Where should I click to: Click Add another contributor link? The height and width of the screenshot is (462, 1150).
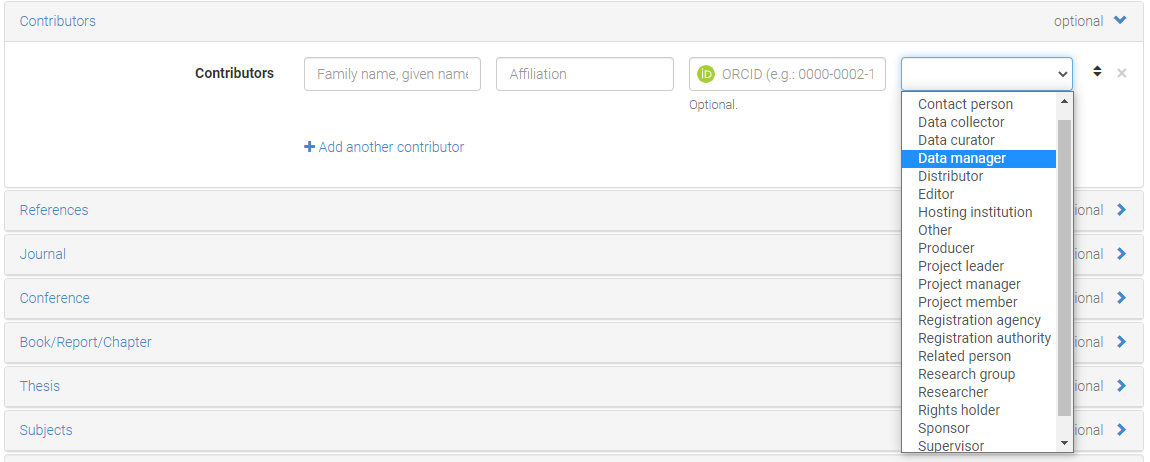[x=391, y=147]
